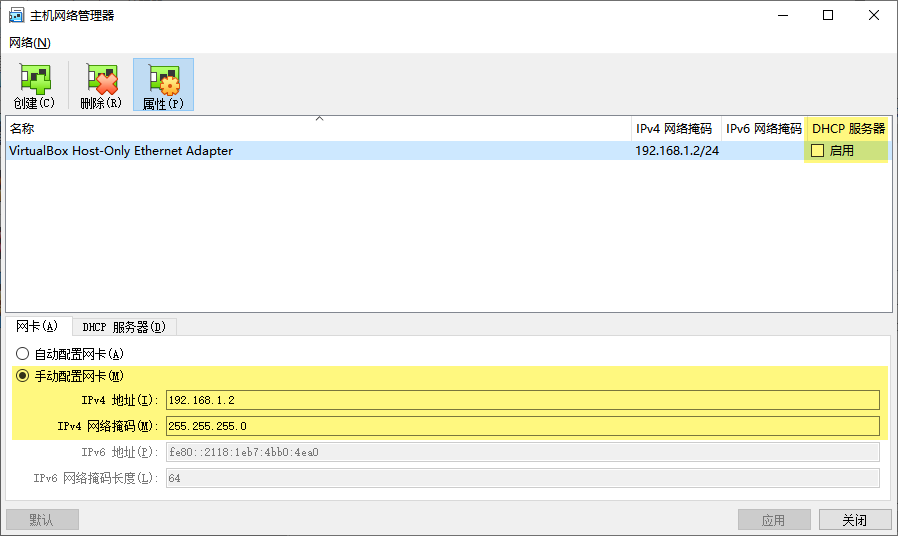
Task: Maximize the Host Network Manager window
Action: 828,15
